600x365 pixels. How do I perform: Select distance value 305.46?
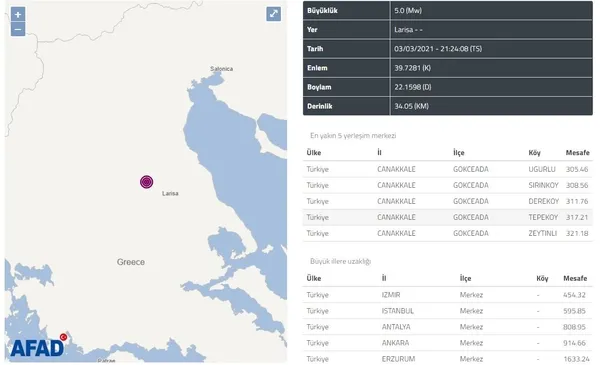577,169
